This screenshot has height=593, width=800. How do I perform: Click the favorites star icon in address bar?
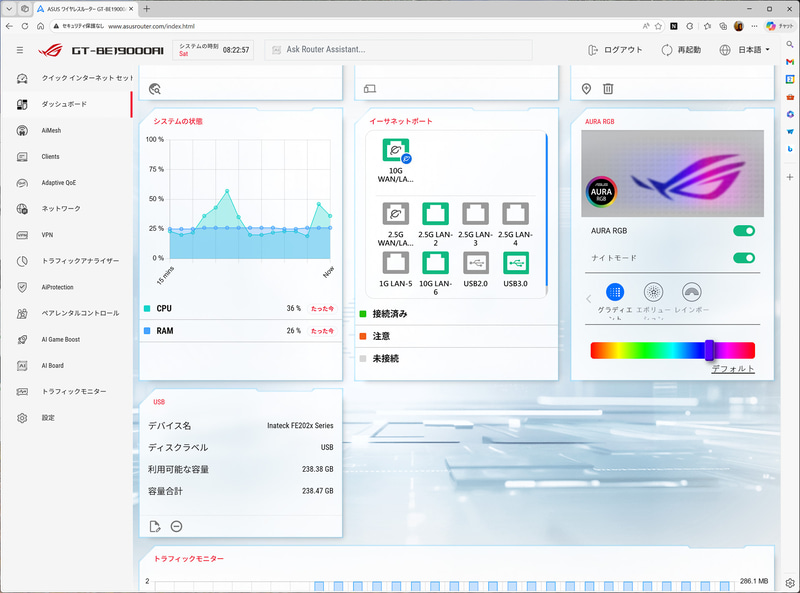tap(658, 26)
